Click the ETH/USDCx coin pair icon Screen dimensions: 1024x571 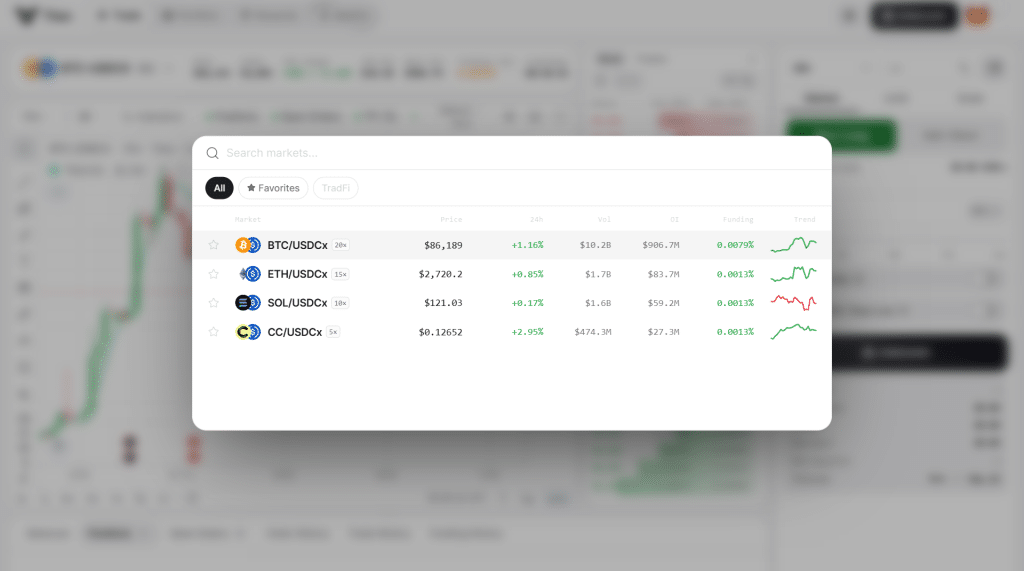click(x=248, y=274)
